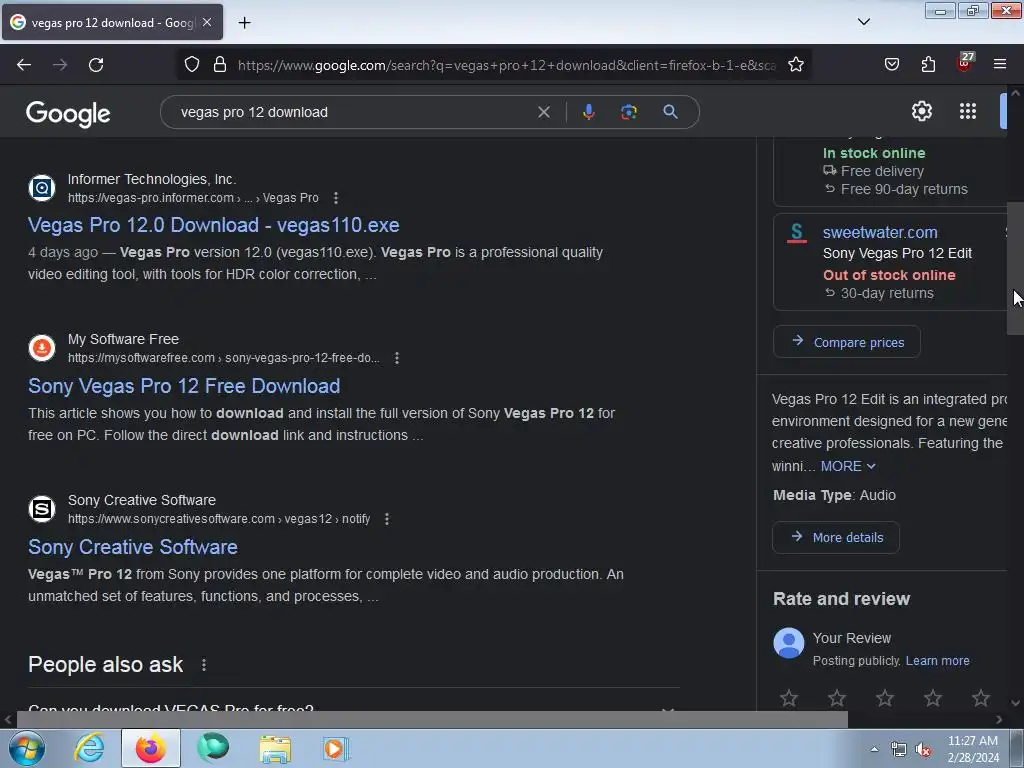Open the Google apps grid

point(968,111)
